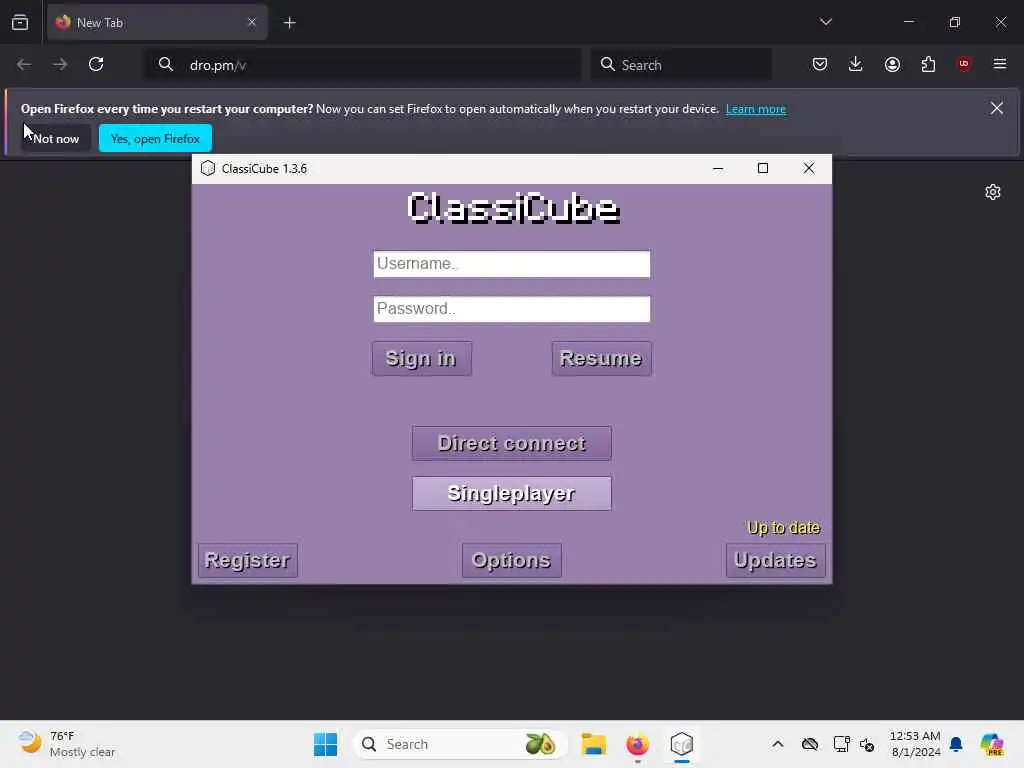This screenshot has height=768, width=1024.
Task: Open the Firefox hamburger application menu
Action: 1000,64
